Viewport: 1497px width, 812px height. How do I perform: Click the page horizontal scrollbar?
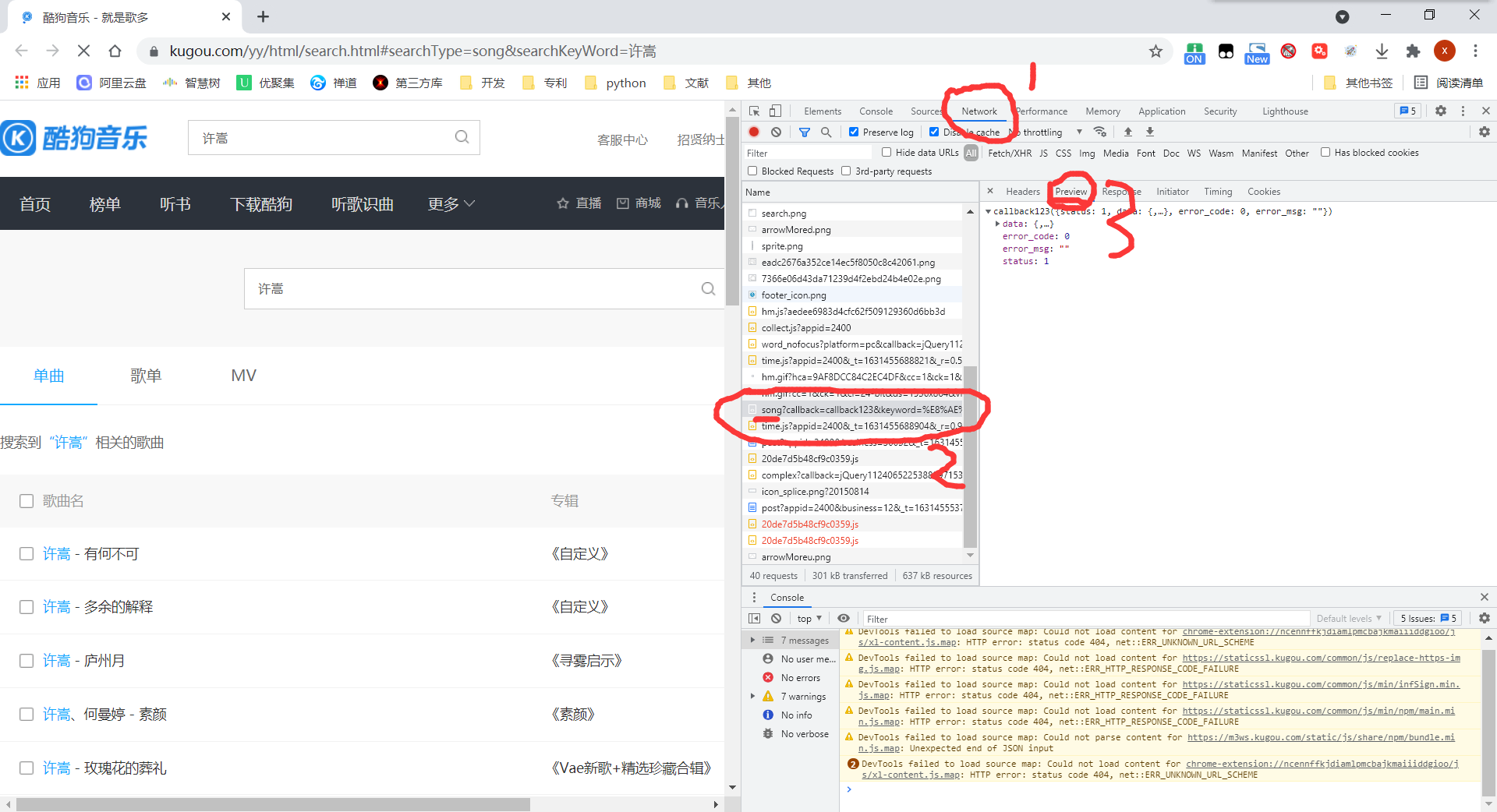tap(272, 804)
